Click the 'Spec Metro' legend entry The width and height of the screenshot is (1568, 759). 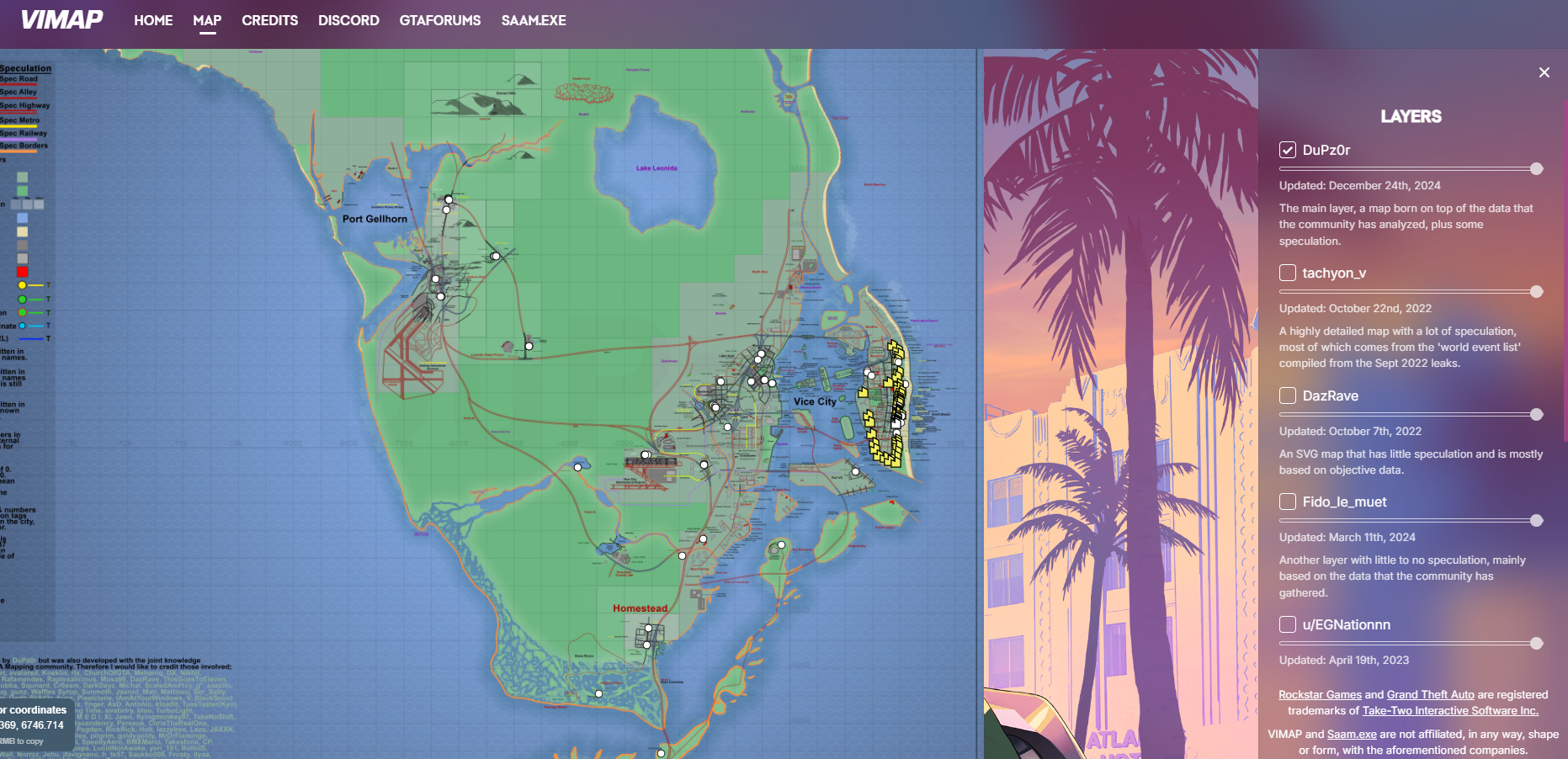click(x=19, y=120)
